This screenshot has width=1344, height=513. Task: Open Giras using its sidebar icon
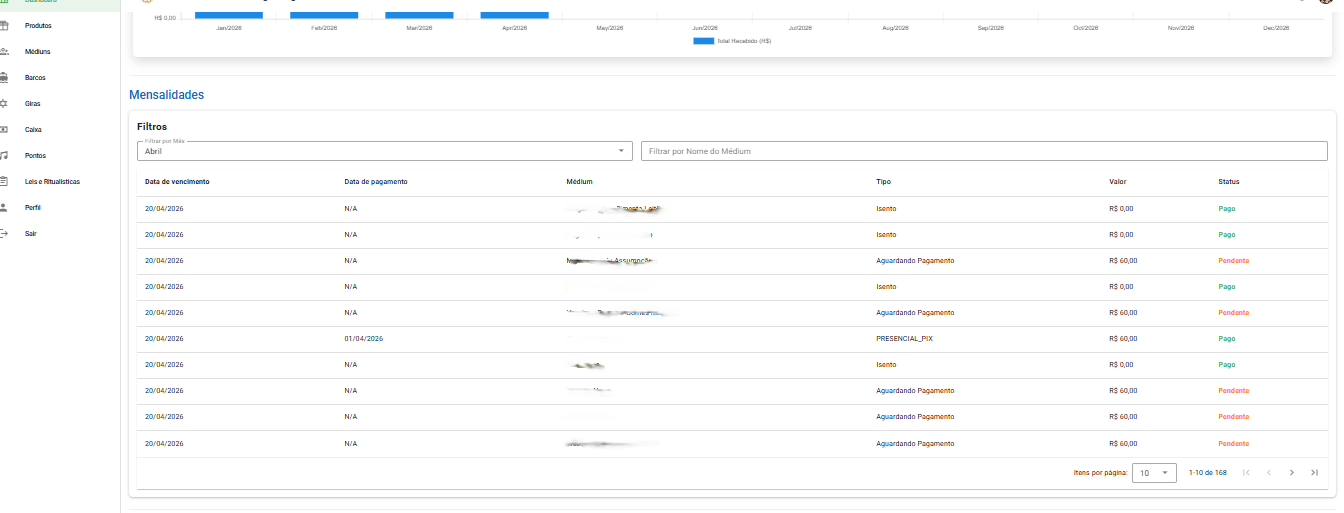(x=4, y=103)
